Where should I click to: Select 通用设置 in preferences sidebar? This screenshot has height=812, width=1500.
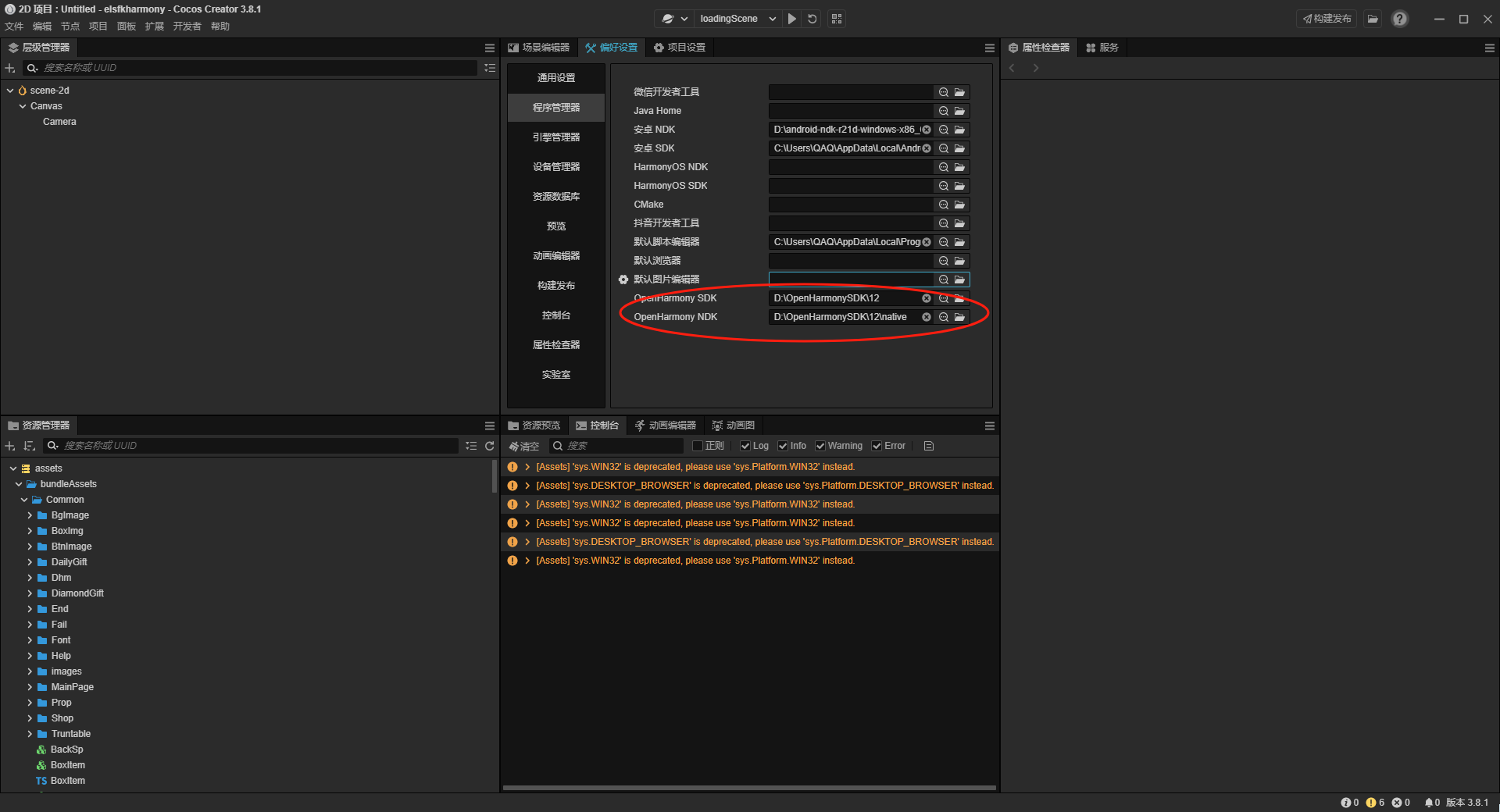pos(556,78)
